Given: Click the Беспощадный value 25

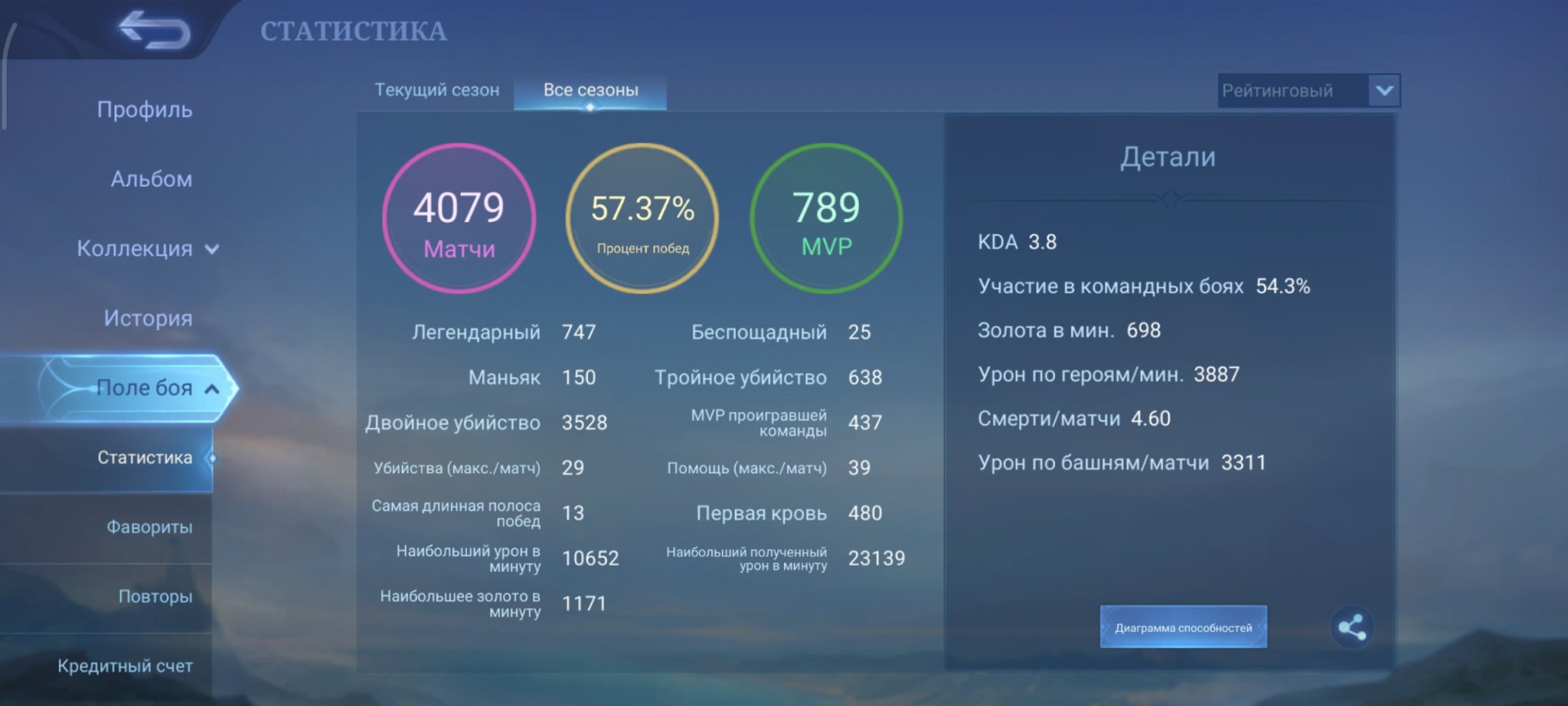Looking at the screenshot, I should [x=859, y=332].
